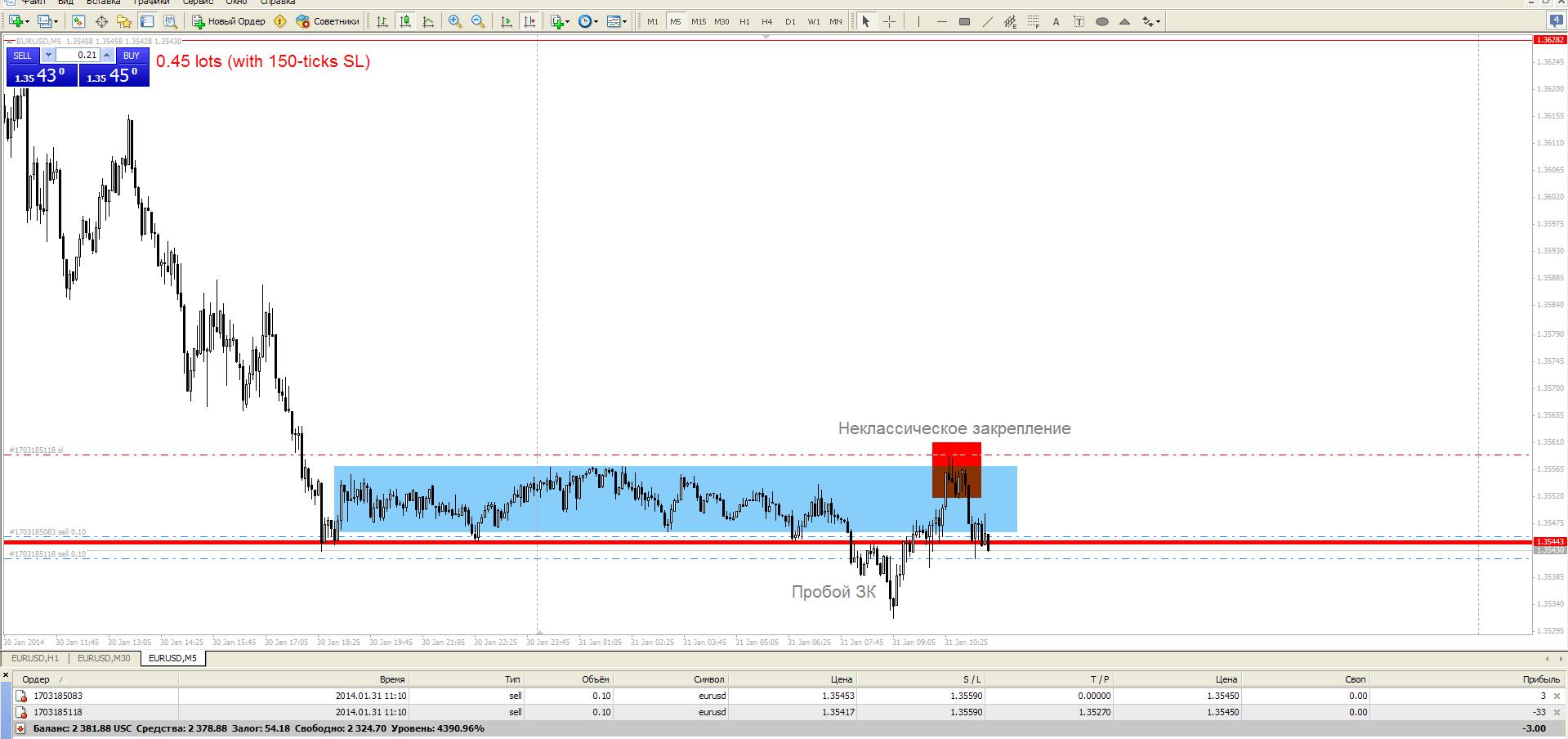
Task: Select the Triangle drawing tool
Action: [x=1124, y=22]
